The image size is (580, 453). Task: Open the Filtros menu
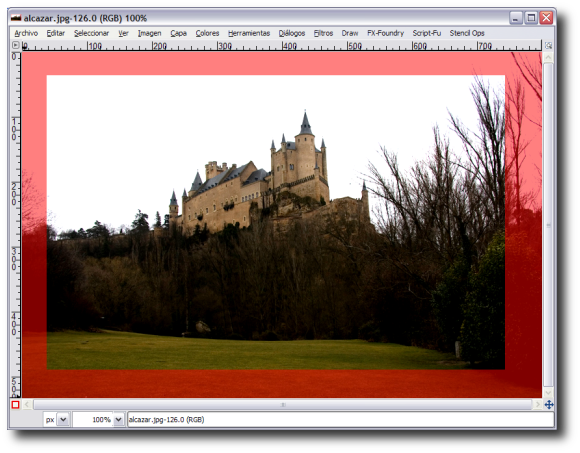[323, 33]
